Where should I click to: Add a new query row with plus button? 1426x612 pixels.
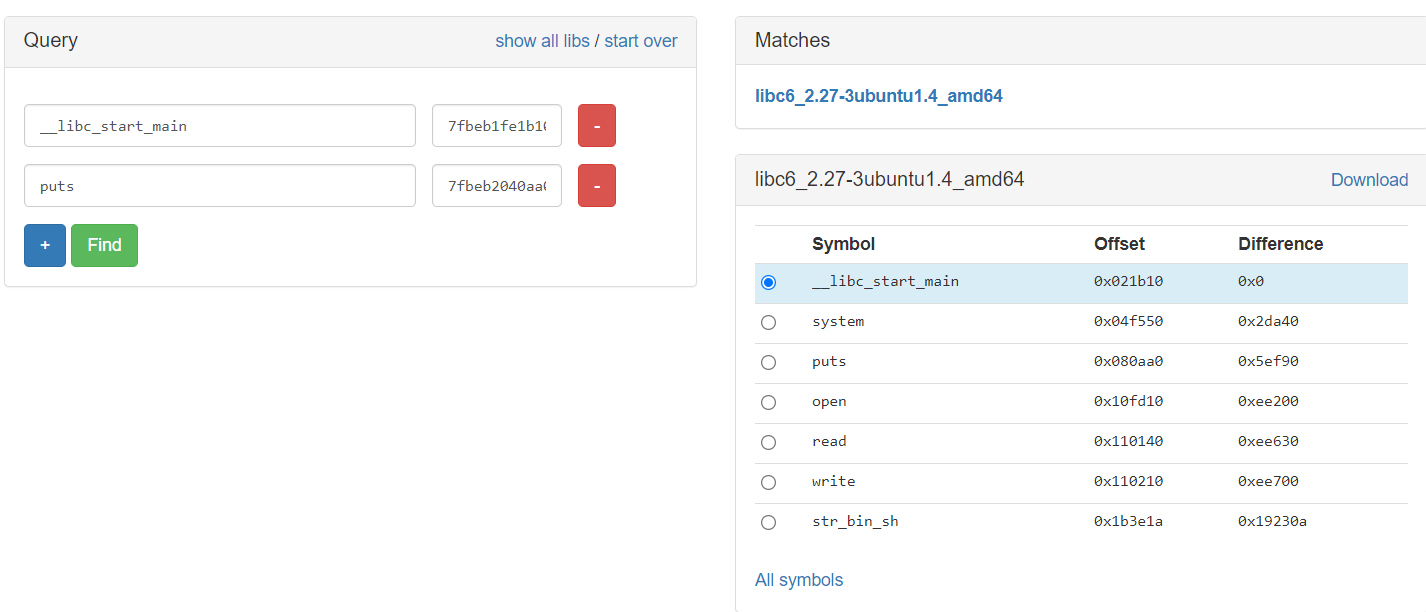[x=45, y=246]
